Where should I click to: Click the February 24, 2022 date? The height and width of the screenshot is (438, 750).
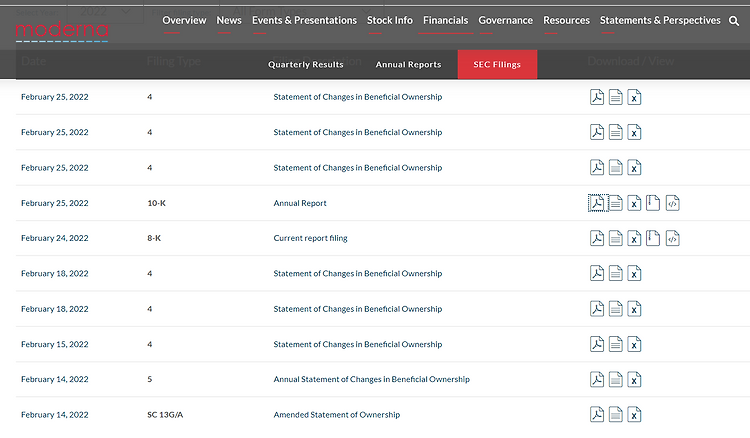[55, 238]
